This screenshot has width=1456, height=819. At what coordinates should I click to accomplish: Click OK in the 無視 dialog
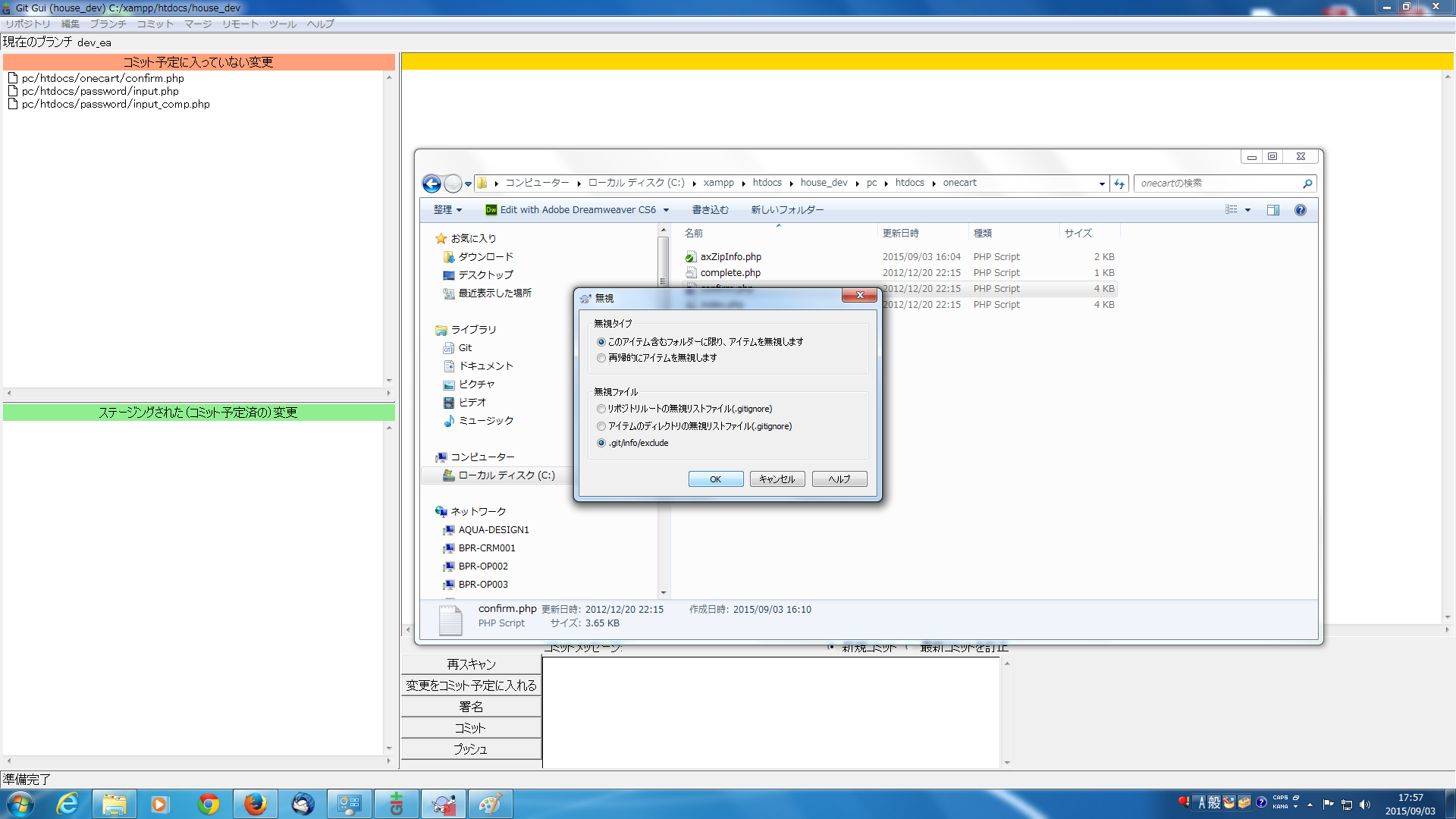pyautogui.click(x=715, y=479)
